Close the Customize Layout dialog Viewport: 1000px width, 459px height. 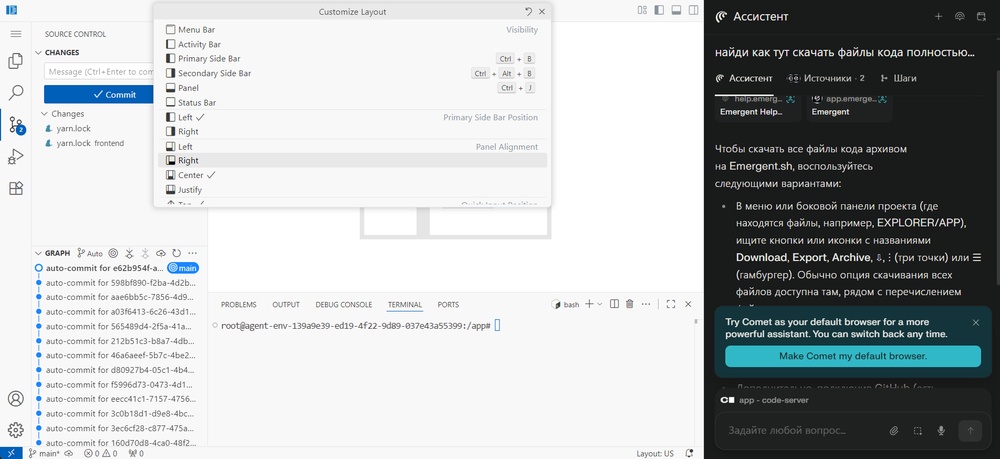[x=542, y=11]
